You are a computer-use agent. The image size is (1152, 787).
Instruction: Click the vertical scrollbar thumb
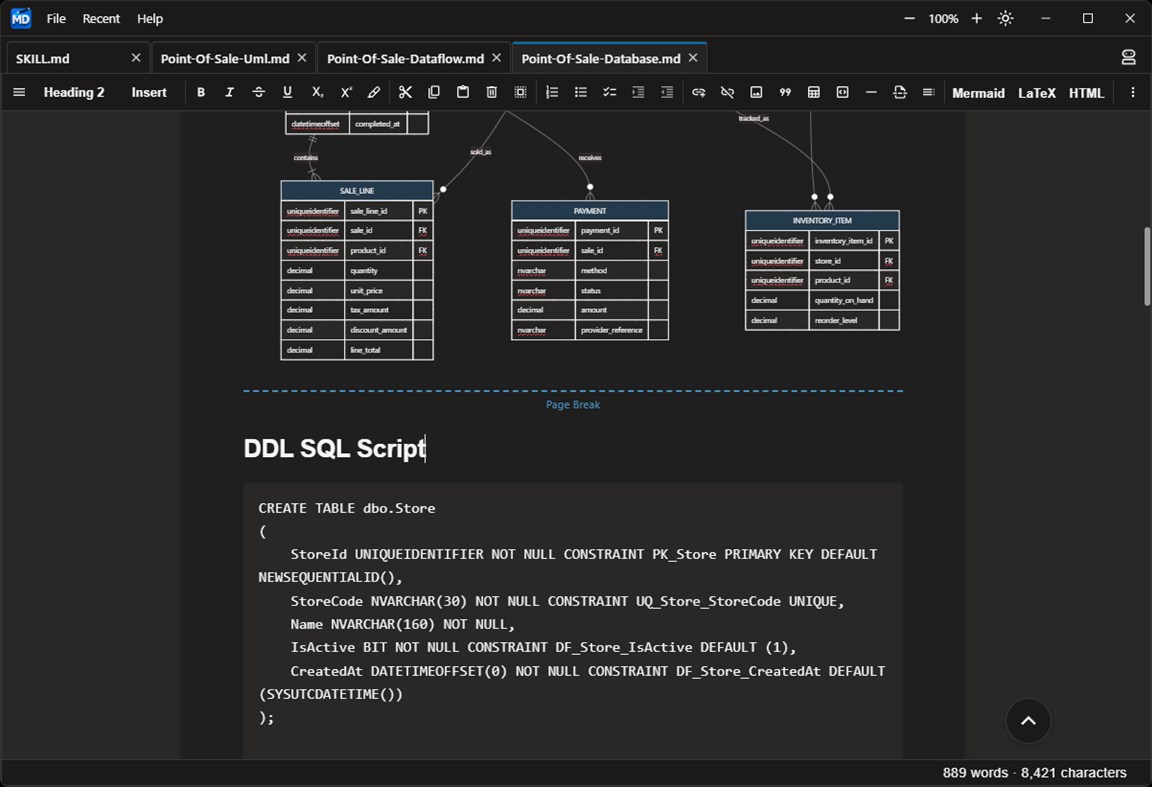[1146, 266]
